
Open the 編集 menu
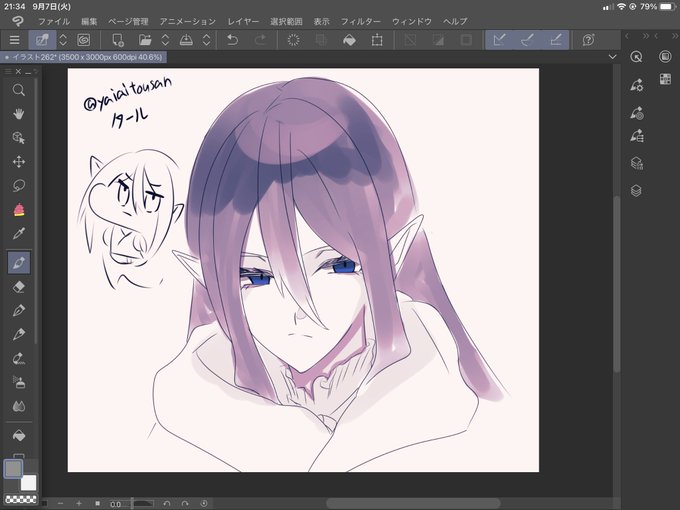(89, 22)
